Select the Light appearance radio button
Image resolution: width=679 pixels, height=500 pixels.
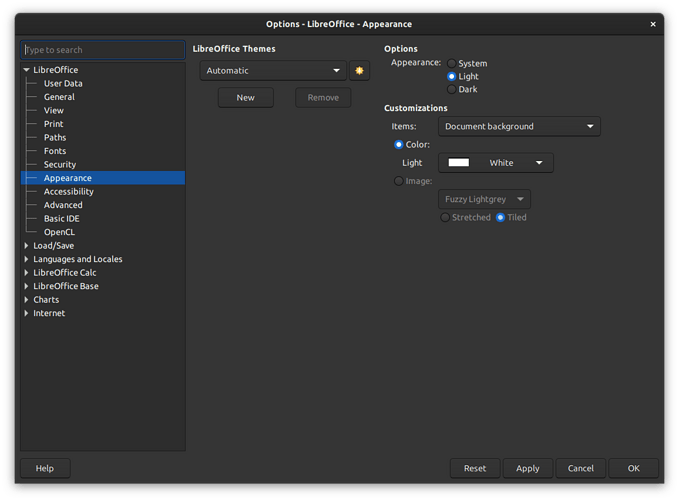tap(451, 77)
